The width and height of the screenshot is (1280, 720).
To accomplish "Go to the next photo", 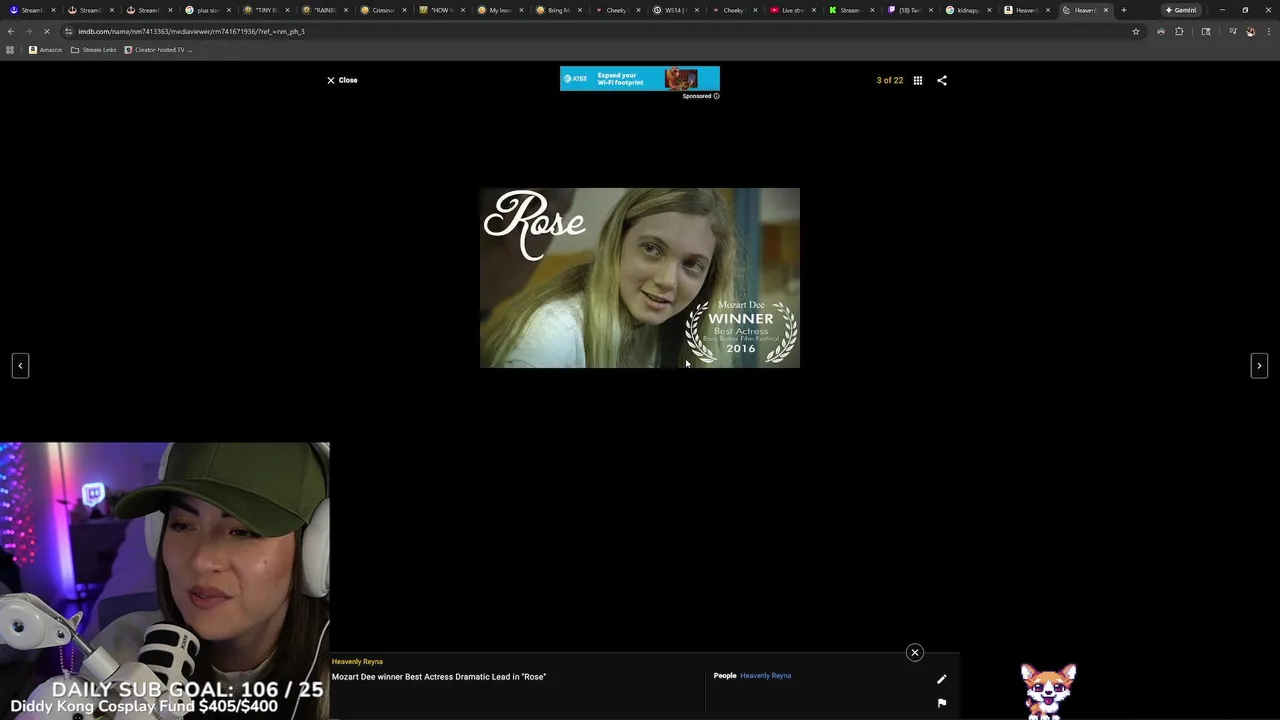I will (x=1259, y=366).
